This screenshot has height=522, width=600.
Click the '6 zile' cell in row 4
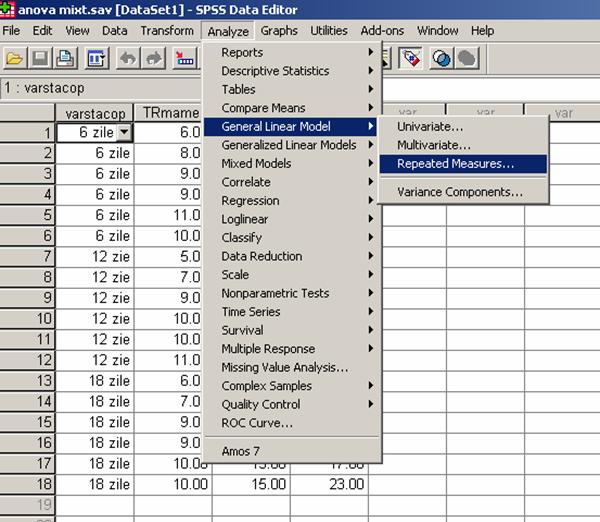click(x=95, y=194)
